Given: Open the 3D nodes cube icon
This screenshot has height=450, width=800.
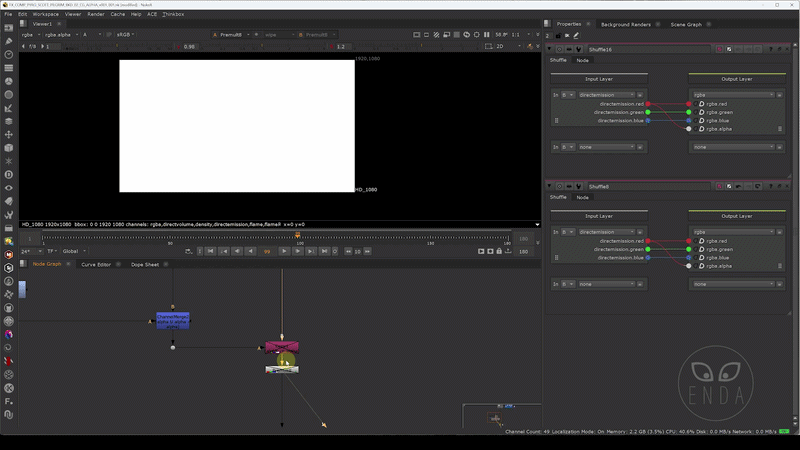Looking at the screenshot, I should point(9,148).
